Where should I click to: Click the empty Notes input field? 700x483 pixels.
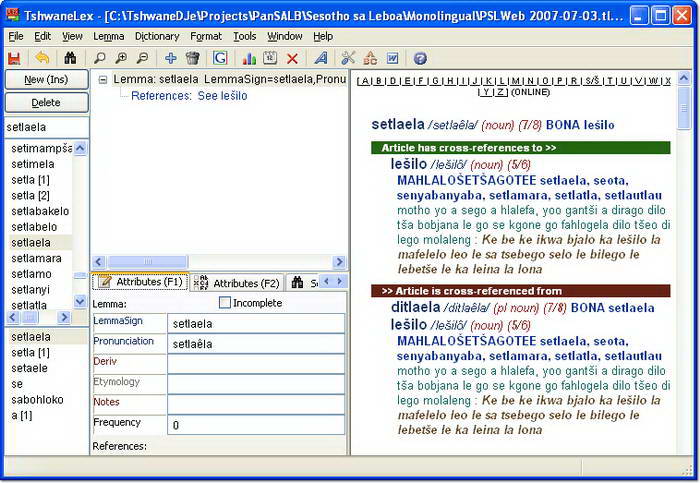(256, 404)
